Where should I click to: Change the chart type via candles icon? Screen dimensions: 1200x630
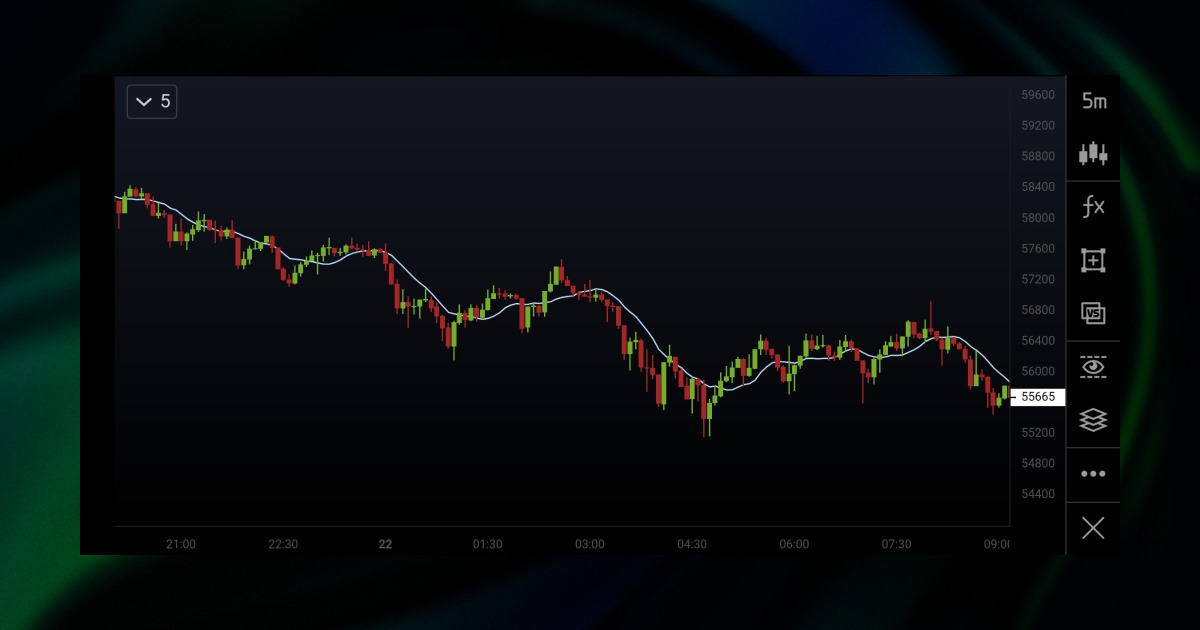1093,152
